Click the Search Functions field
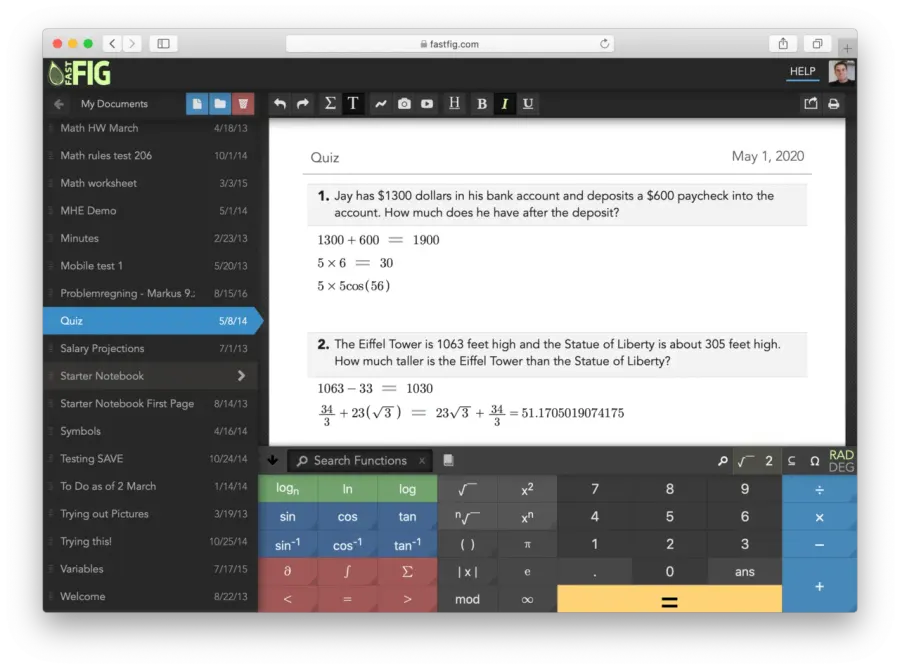 [360, 461]
